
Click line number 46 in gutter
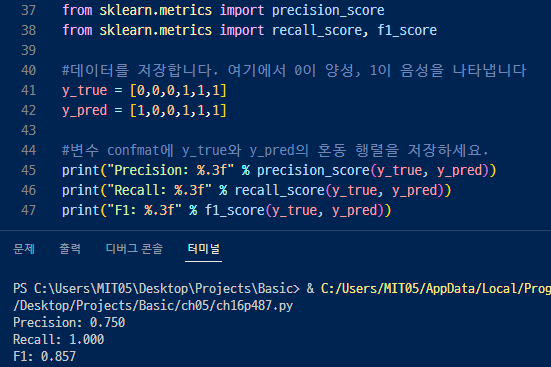(28, 191)
